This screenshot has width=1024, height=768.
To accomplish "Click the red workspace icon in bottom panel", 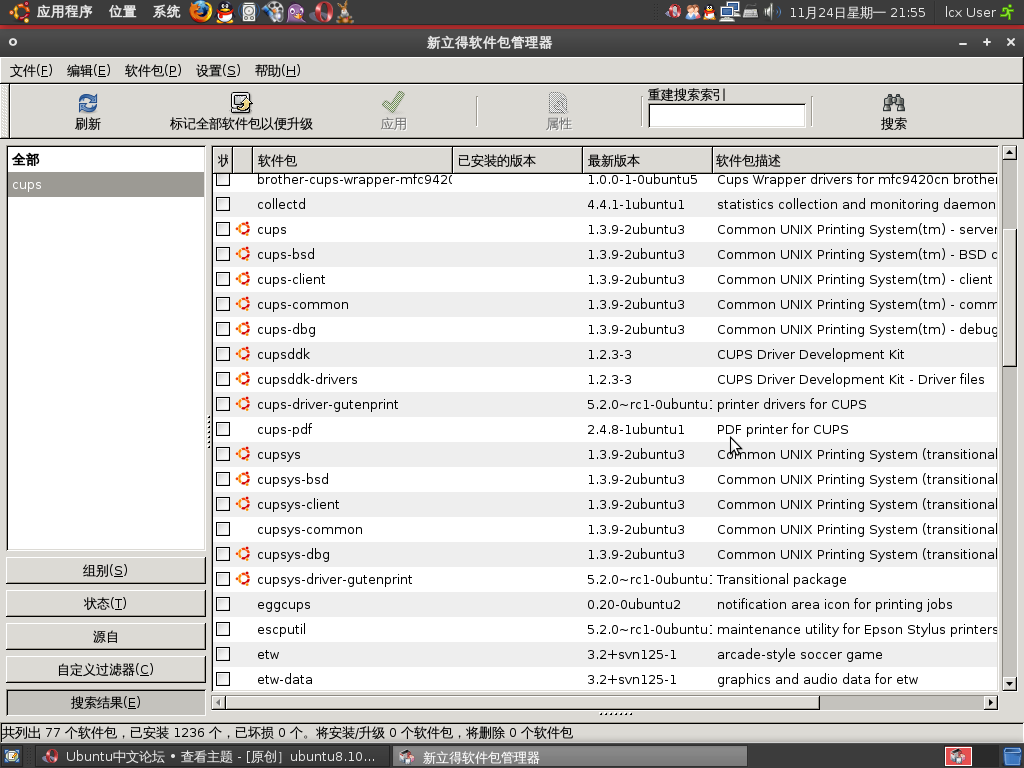I will (x=958, y=757).
